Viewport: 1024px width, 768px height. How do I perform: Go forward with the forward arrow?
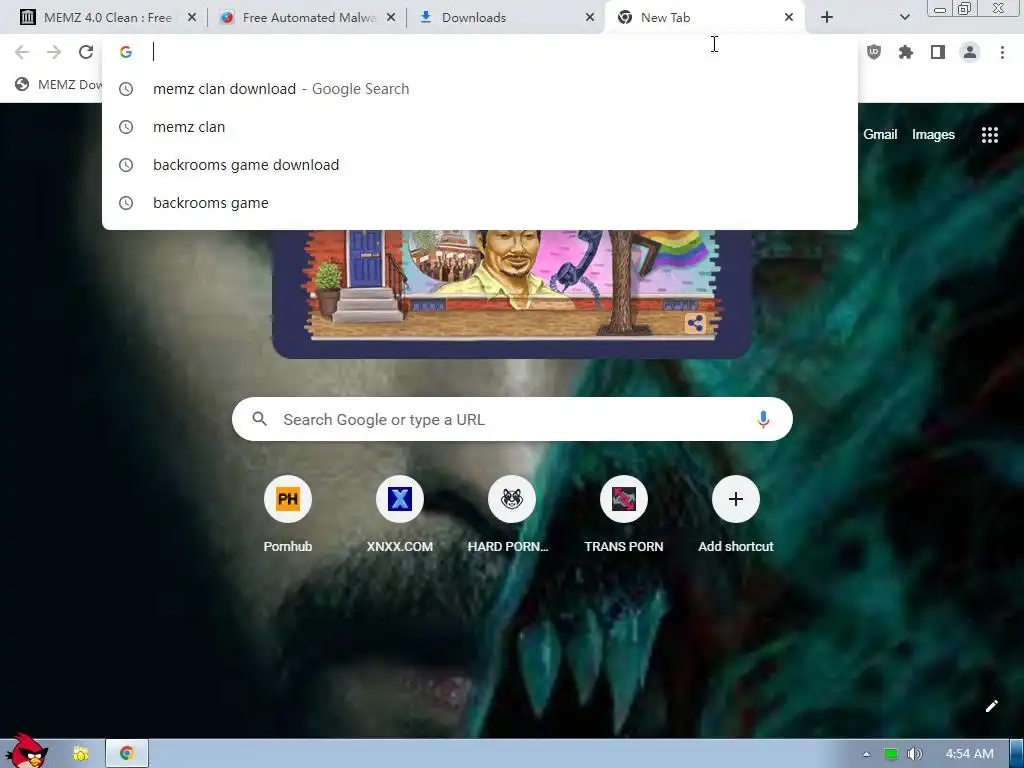pyautogui.click(x=54, y=52)
